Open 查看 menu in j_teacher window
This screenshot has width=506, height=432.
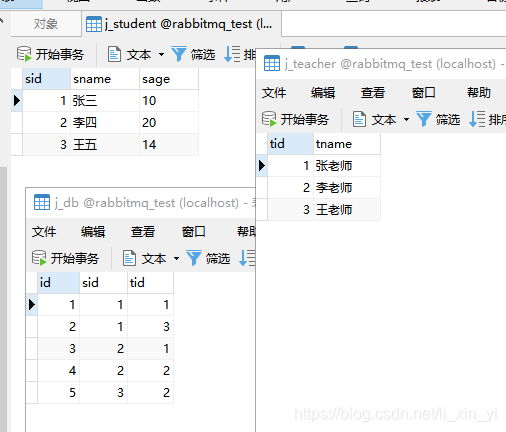pos(373,93)
